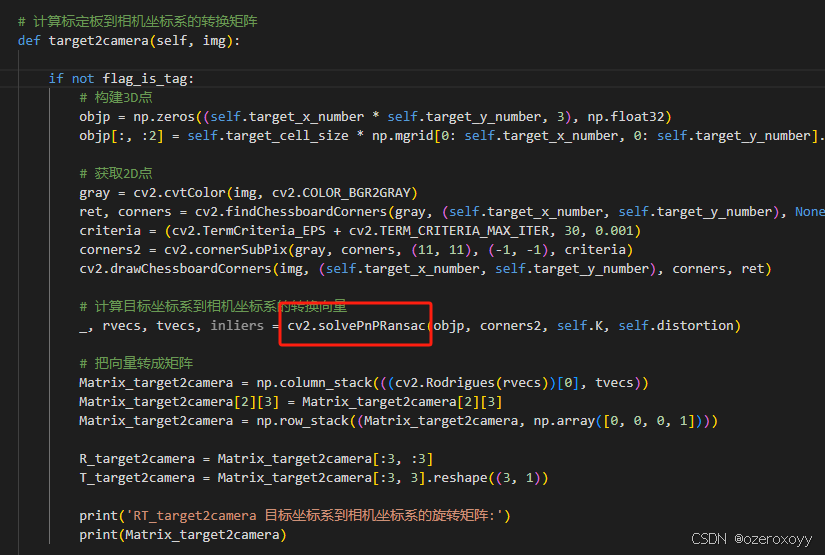Click np.column_stack call

pos(314,382)
